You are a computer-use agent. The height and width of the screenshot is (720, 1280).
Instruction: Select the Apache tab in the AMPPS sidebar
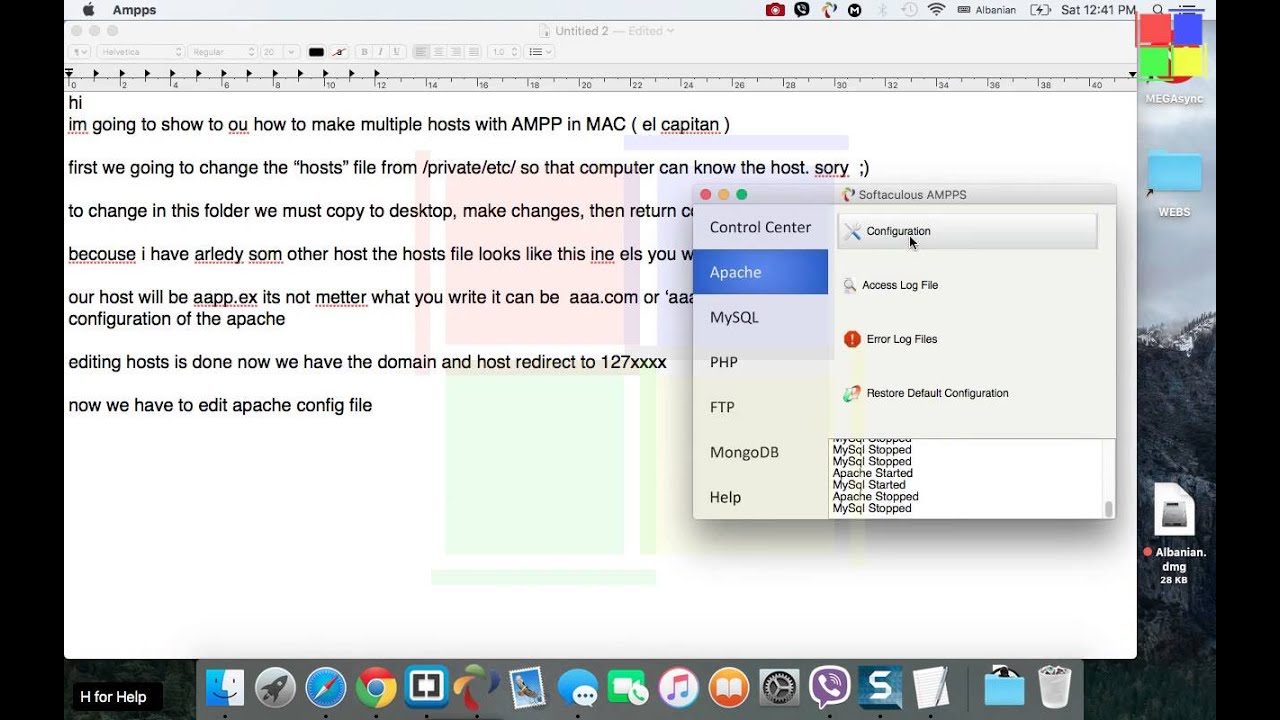[x=760, y=272]
